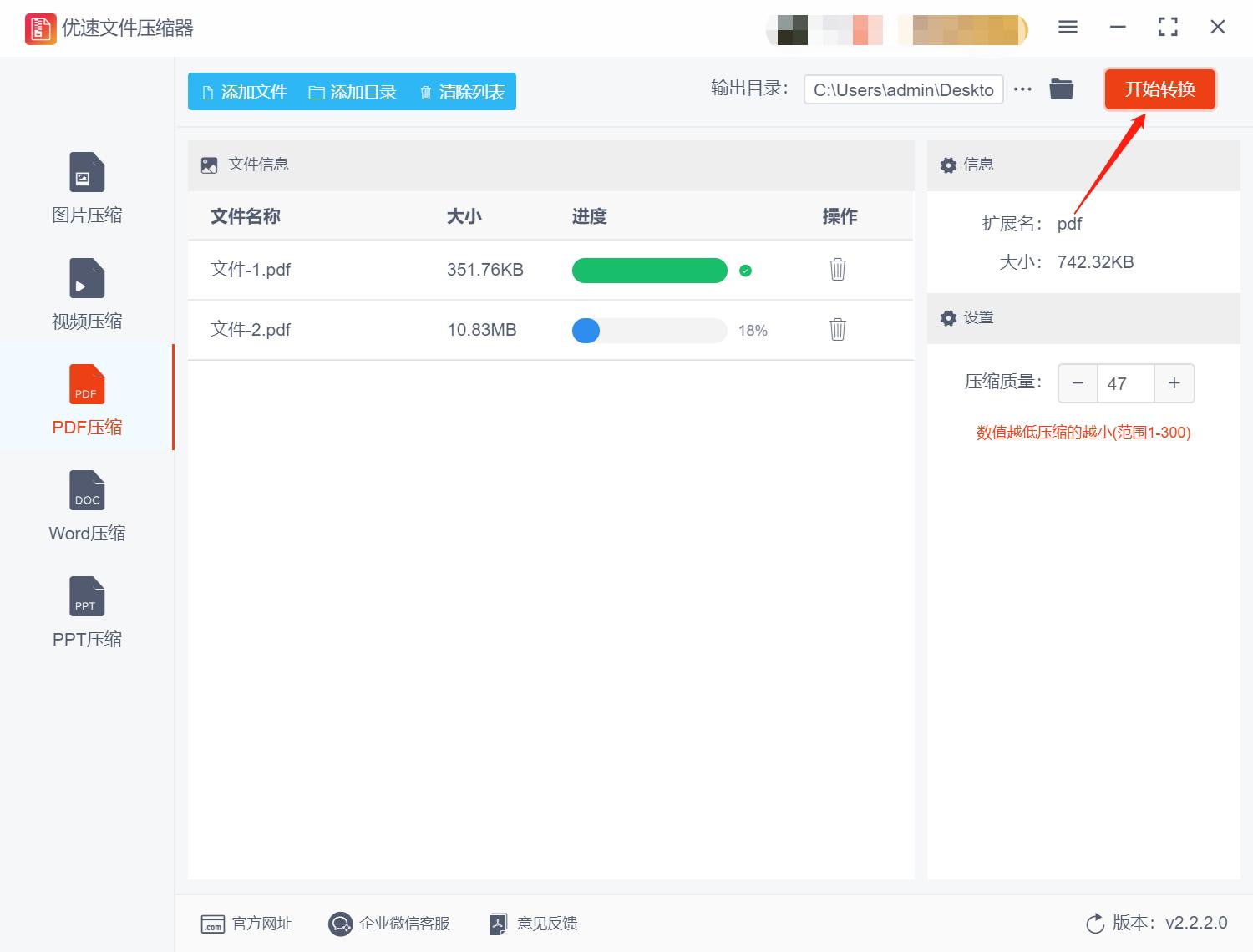Click the version refresh icon near v2.2.2.0
The image size is (1253, 952).
[1095, 923]
